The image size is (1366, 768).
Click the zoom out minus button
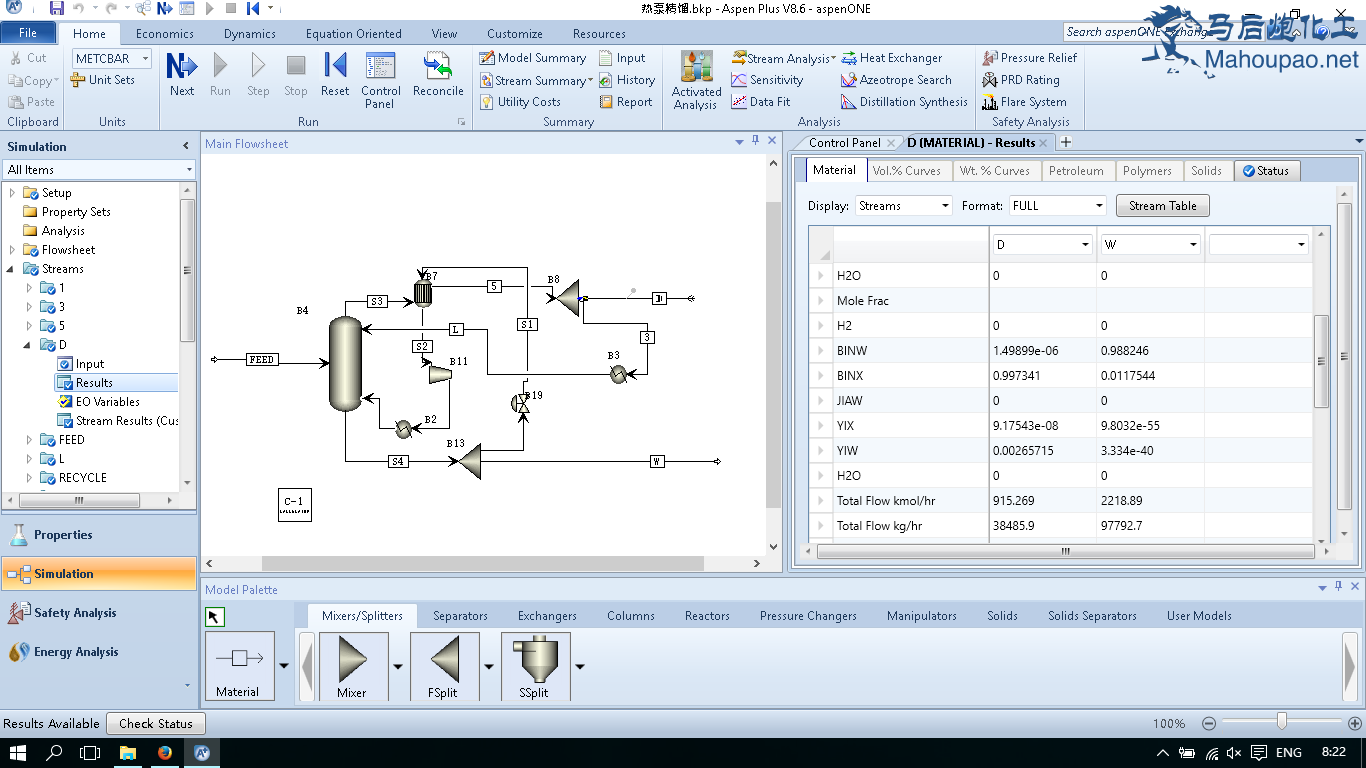(1208, 723)
